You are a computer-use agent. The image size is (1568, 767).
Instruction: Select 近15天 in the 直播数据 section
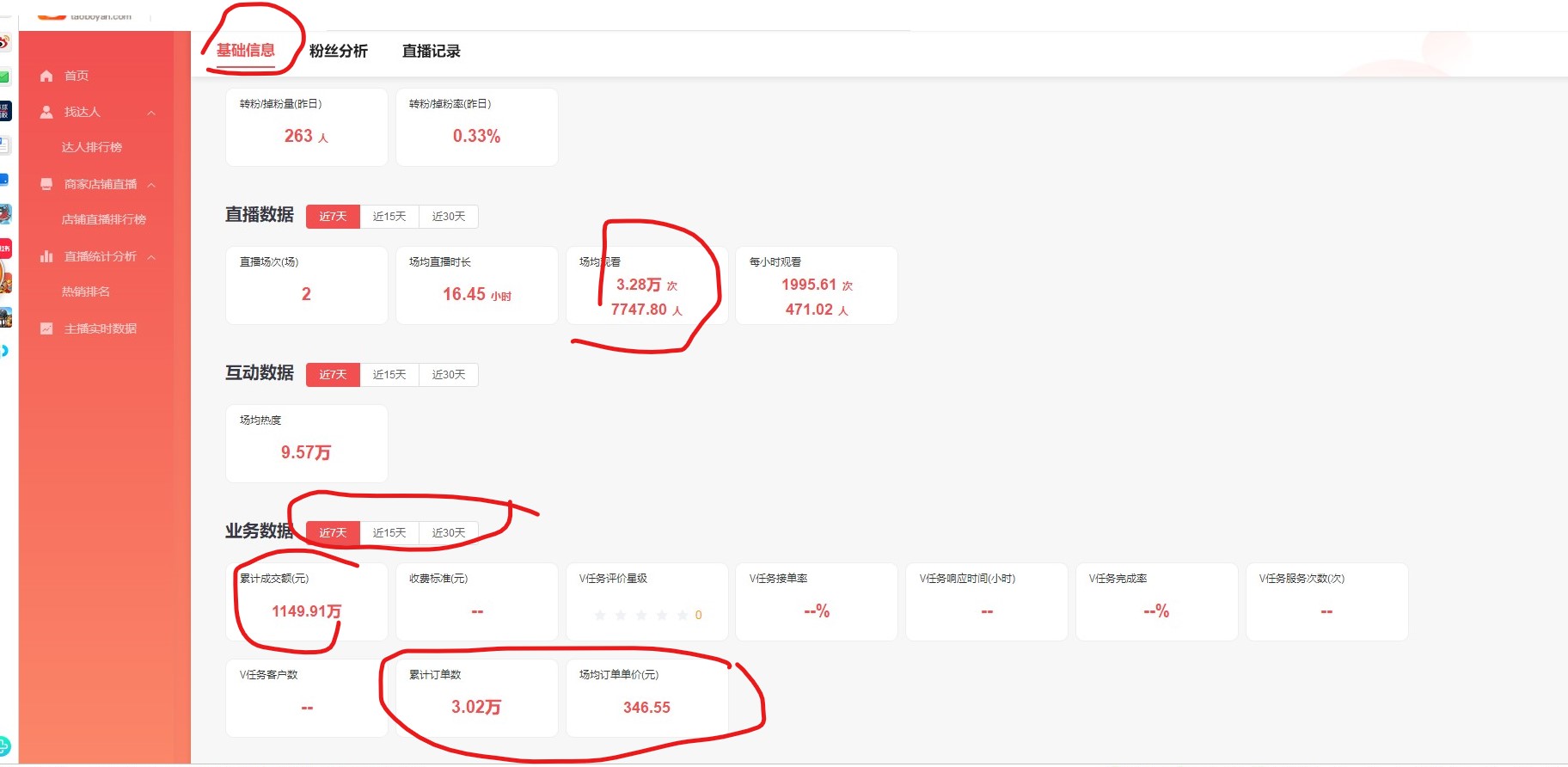(x=389, y=217)
